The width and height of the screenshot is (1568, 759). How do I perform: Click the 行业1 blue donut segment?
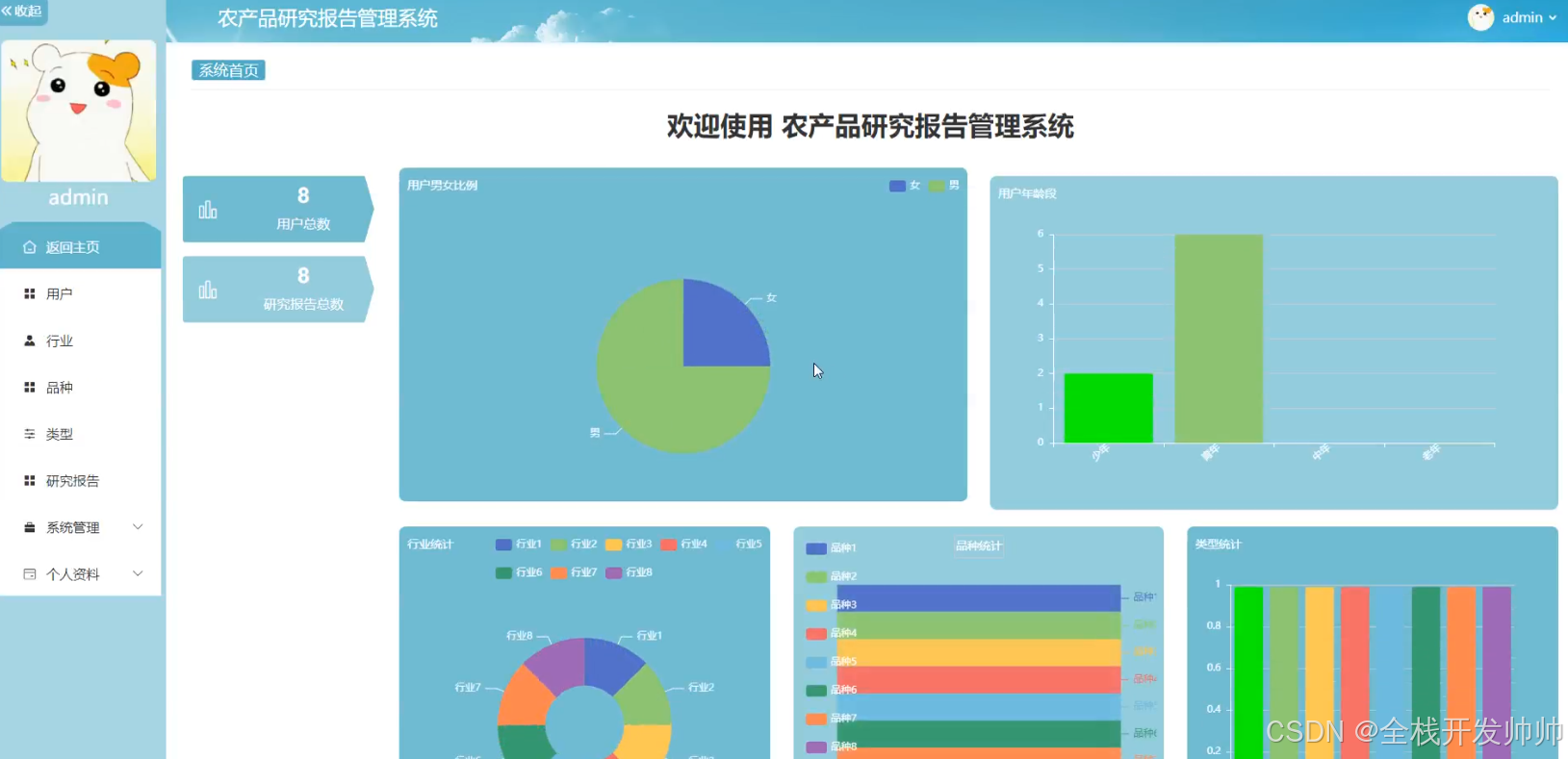tap(609, 662)
